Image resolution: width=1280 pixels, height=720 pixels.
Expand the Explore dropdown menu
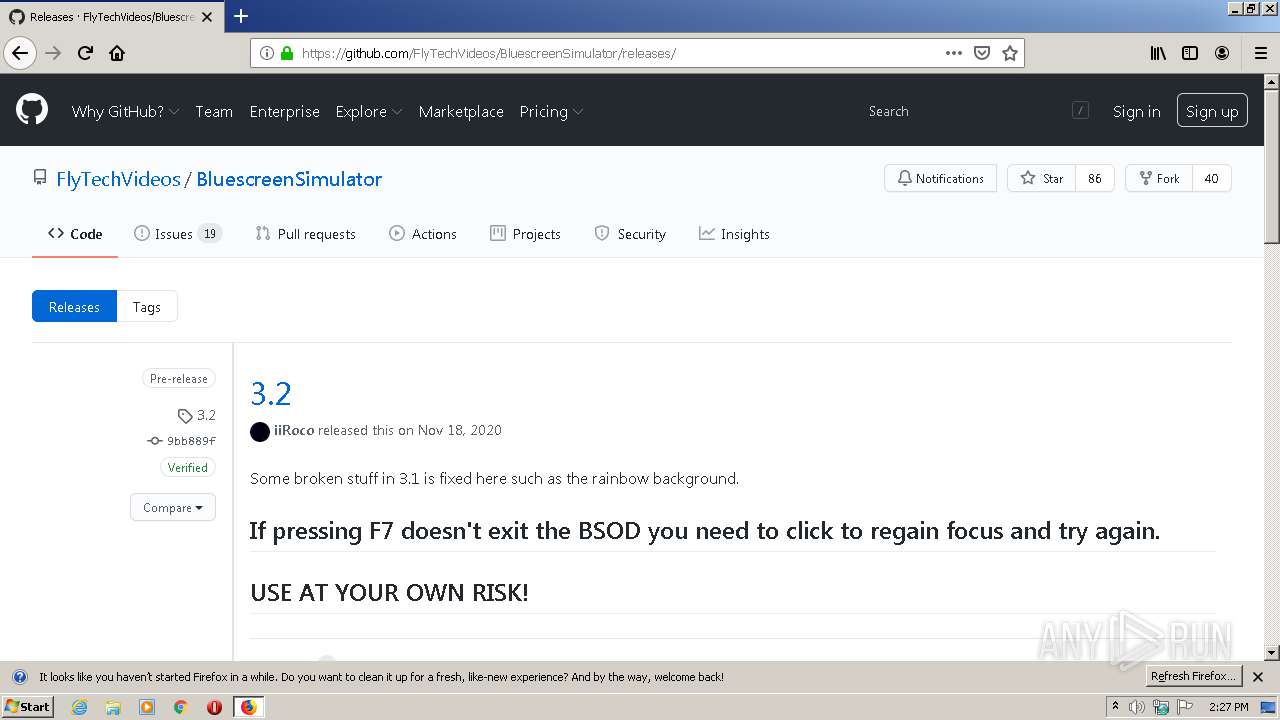point(369,111)
